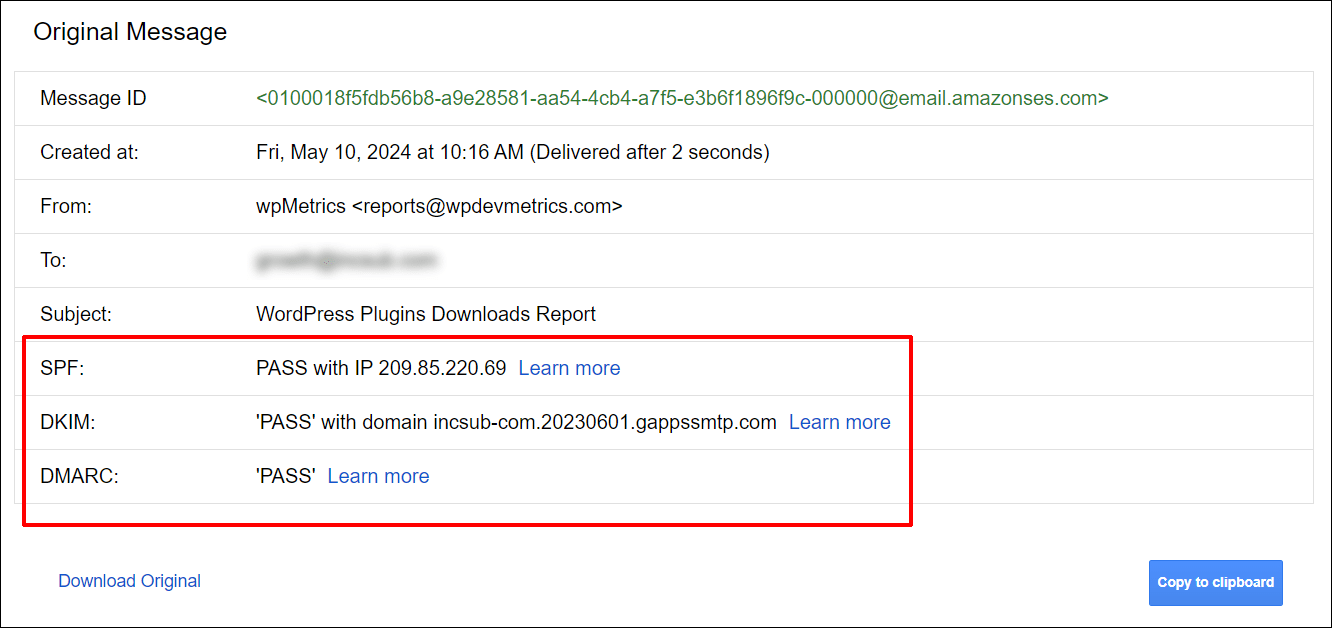Click the DKIM PASS value with gappssmtp domain
Viewport: 1332px width, 628px height.
516,421
